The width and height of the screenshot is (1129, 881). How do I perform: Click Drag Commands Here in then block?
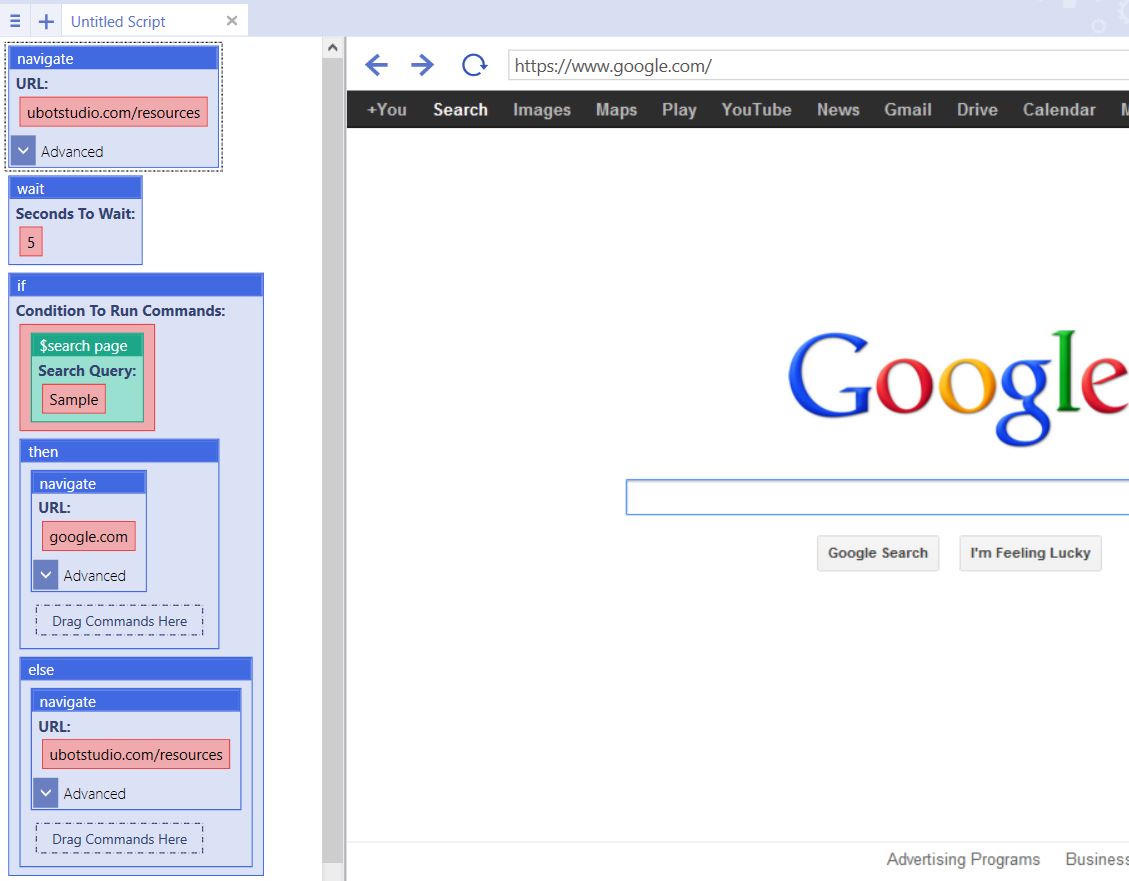(x=120, y=620)
